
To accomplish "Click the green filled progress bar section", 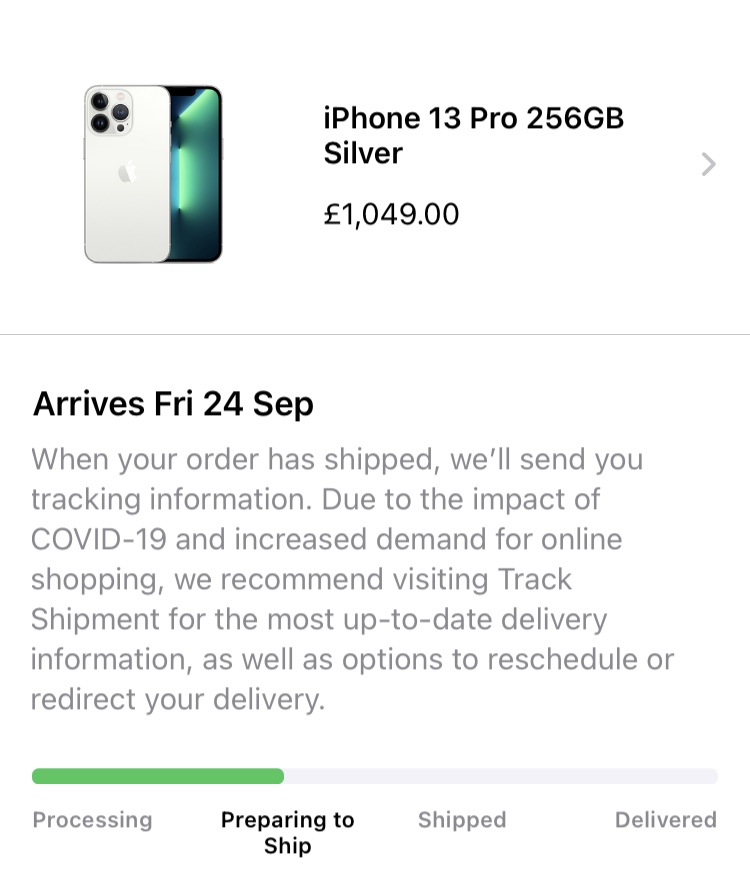I will click(x=157, y=776).
